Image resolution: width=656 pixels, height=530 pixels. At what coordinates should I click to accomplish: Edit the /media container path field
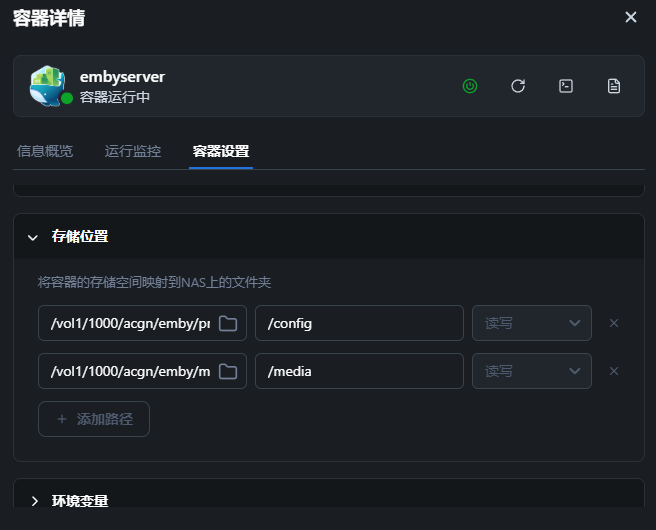359,371
